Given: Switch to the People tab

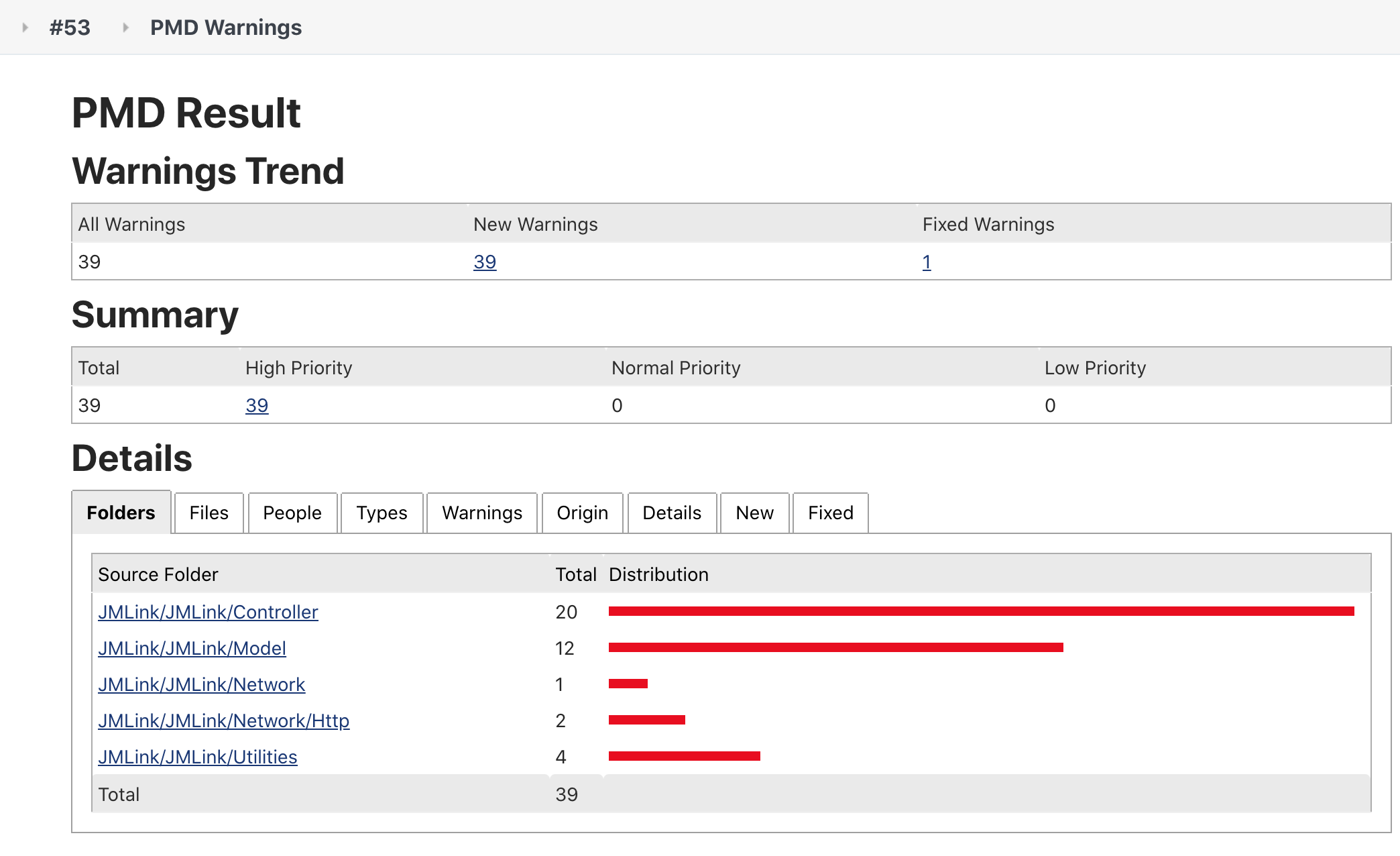Looking at the screenshot, I should click(292, 513).
